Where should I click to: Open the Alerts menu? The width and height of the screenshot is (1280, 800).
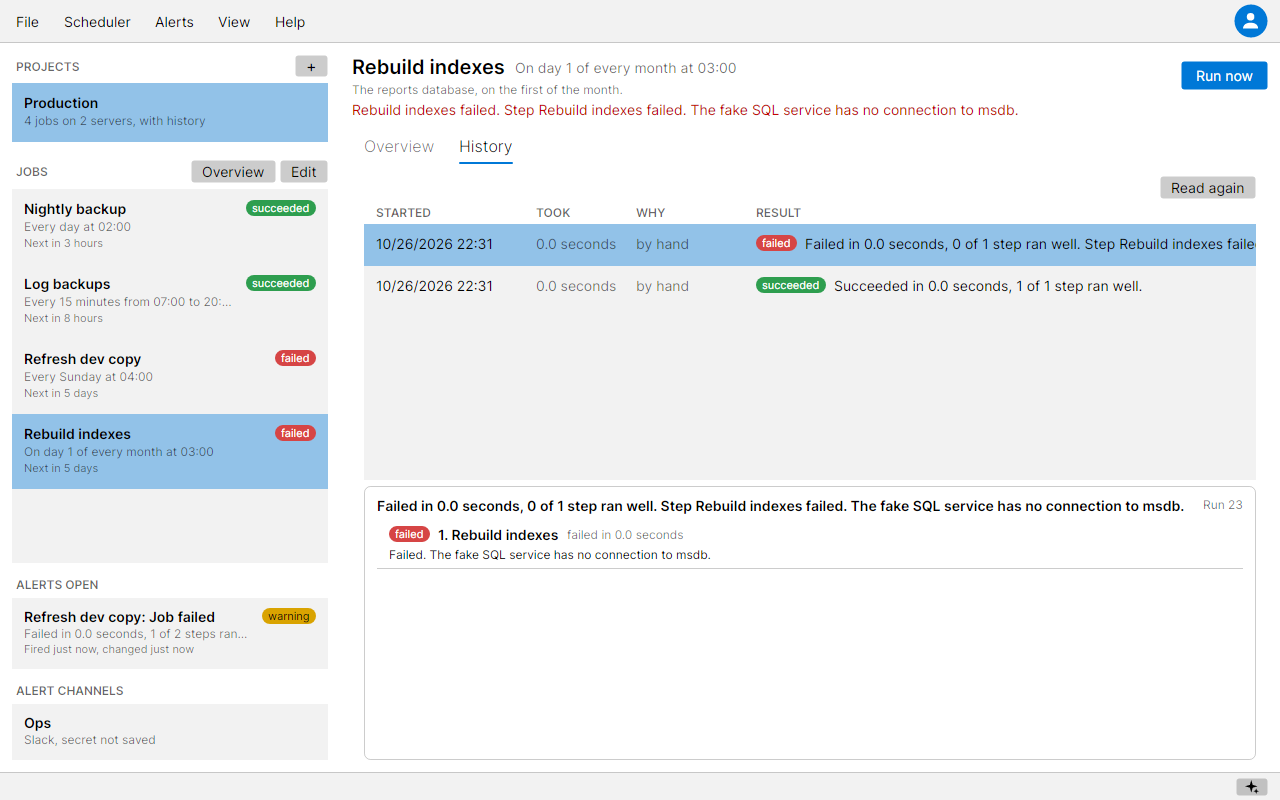pos(174,22)
